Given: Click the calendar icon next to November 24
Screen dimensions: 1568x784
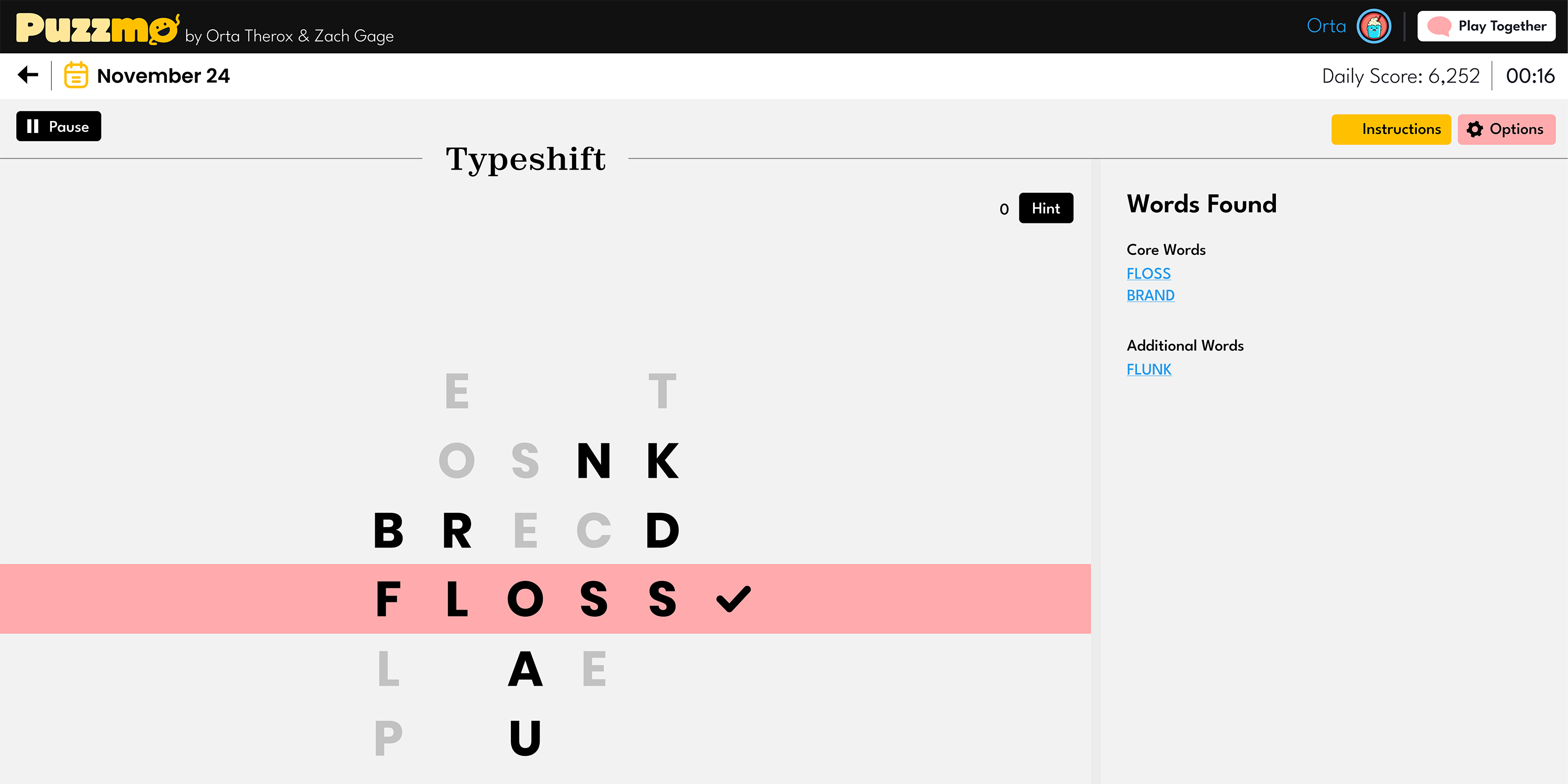Looking at the screenshot, I should pos(75,75).
